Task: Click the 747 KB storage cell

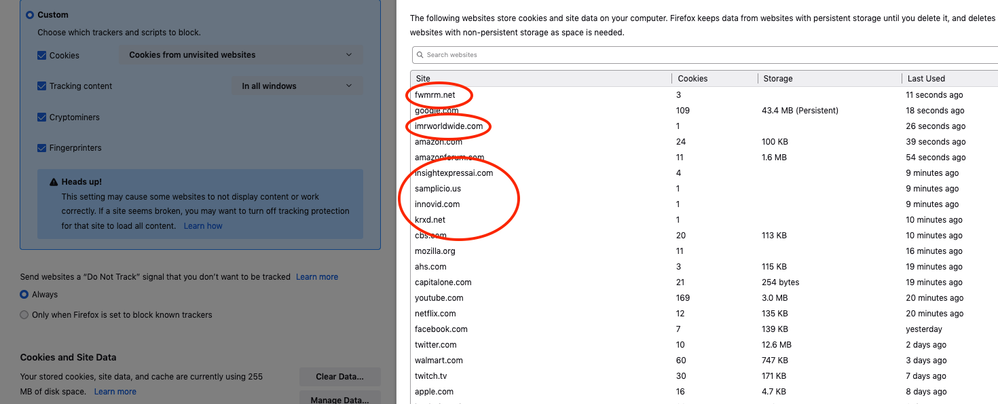Action: coord(774,360)
